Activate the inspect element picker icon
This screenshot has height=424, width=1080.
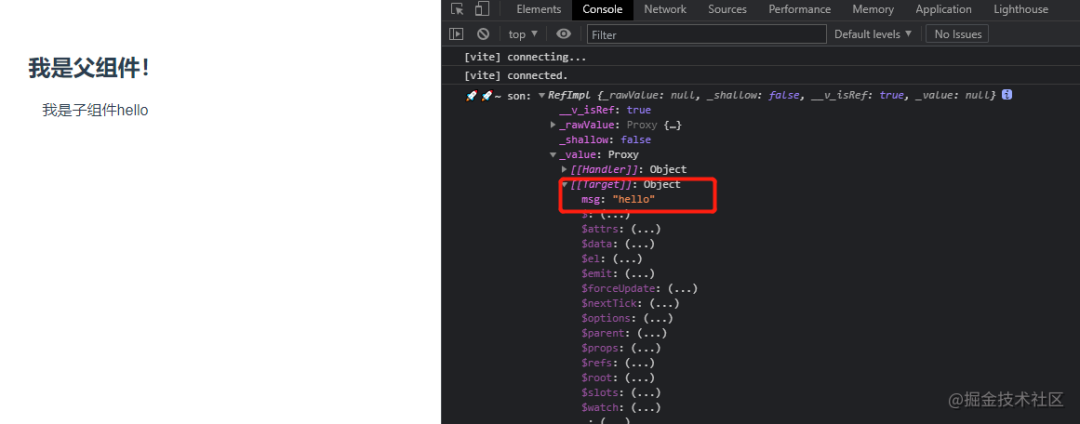point(457,9)
